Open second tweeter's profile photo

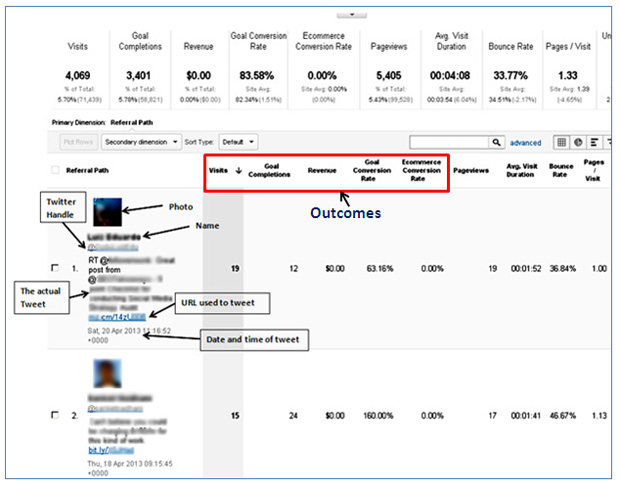[x=107, y=374]
